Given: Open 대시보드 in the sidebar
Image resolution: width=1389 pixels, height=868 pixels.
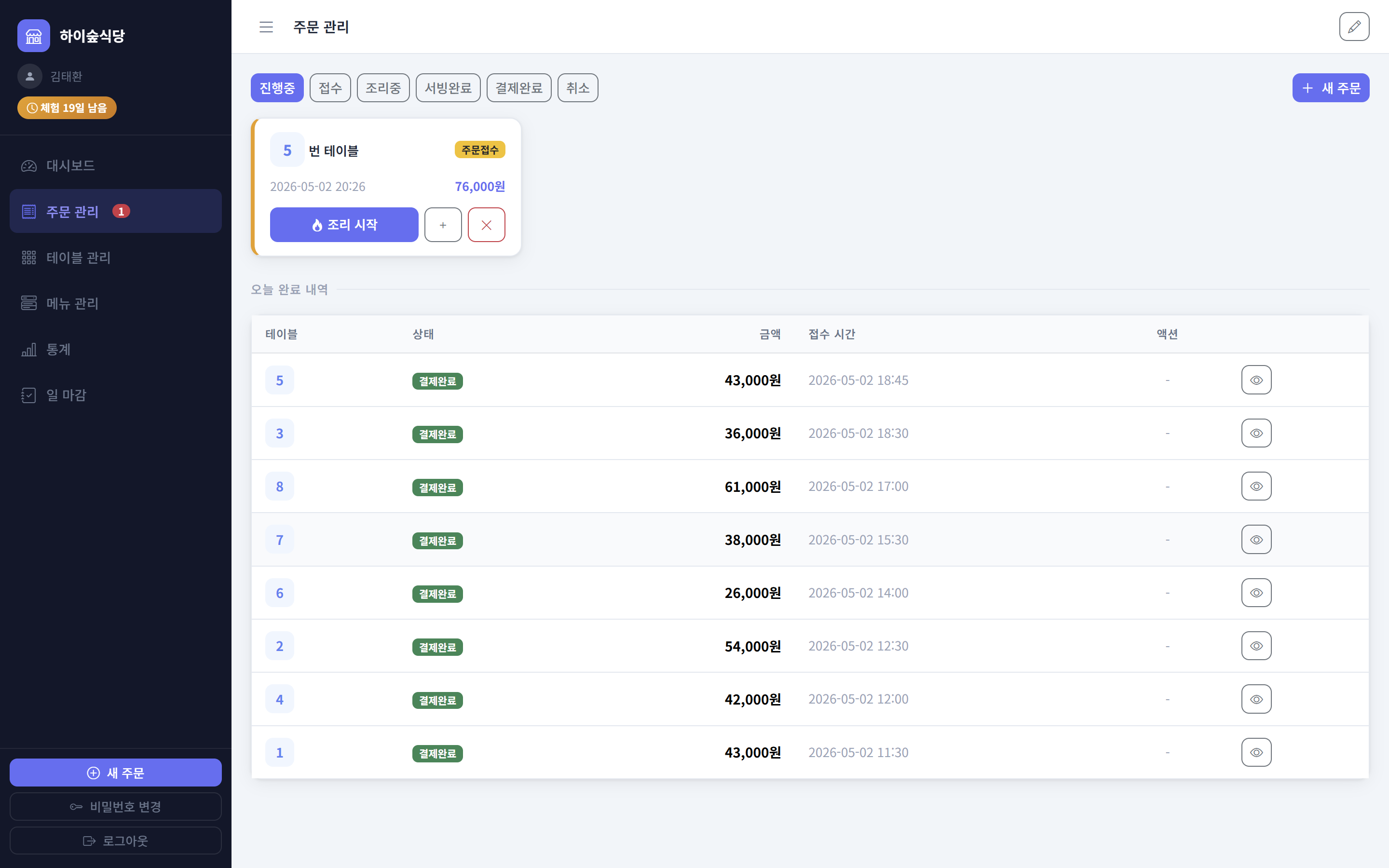Looking at the screenshot, I should [115, 166].
